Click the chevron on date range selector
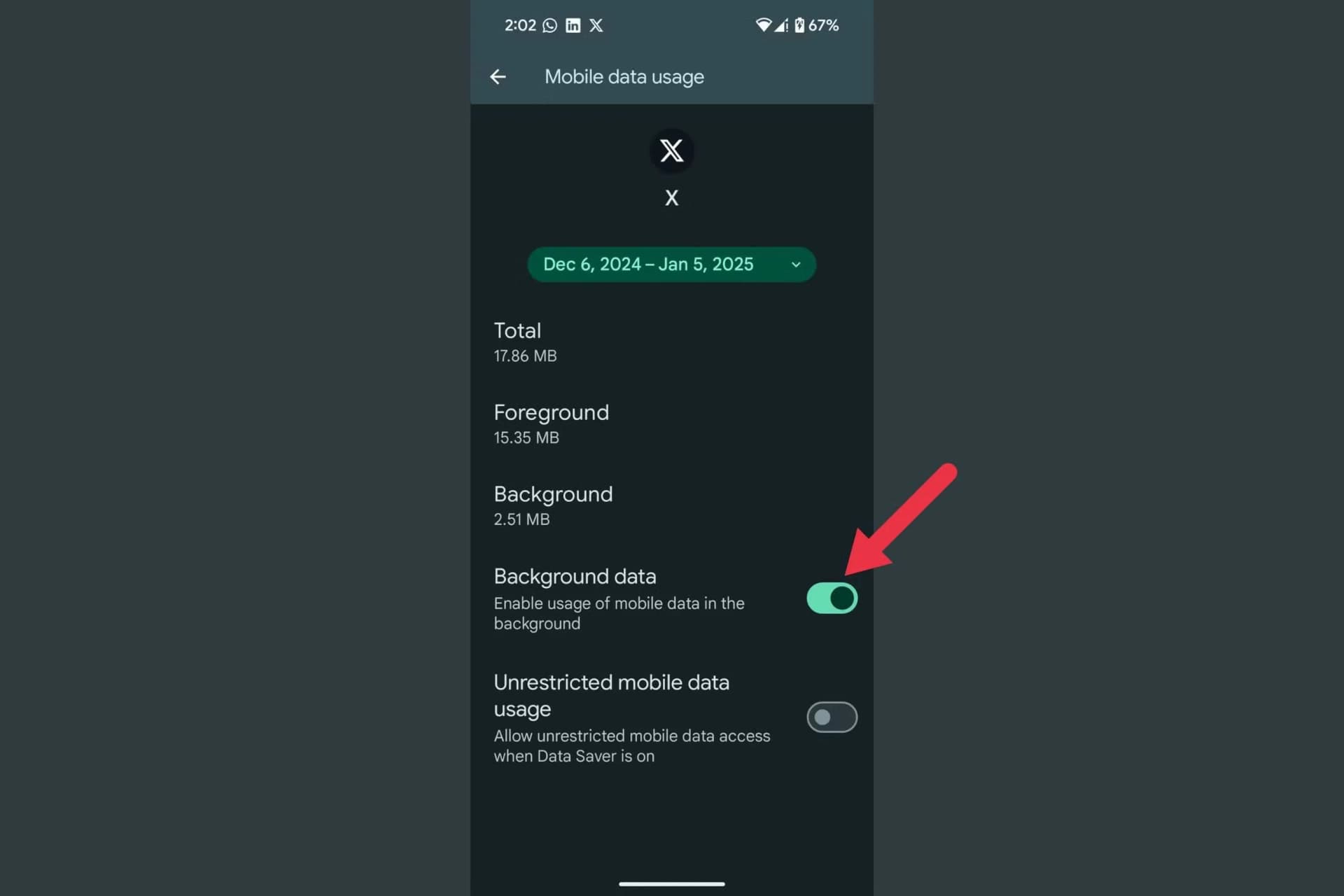This screenshot has width=1344, height=896. point(796,265)
